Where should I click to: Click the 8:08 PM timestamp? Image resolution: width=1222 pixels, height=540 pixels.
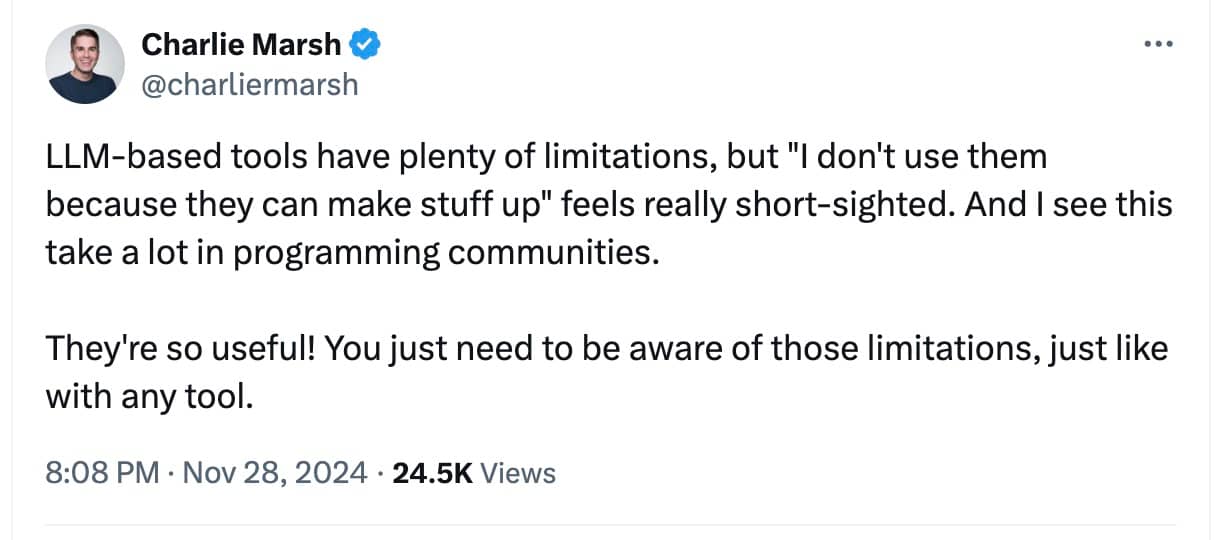click(103, 472)
